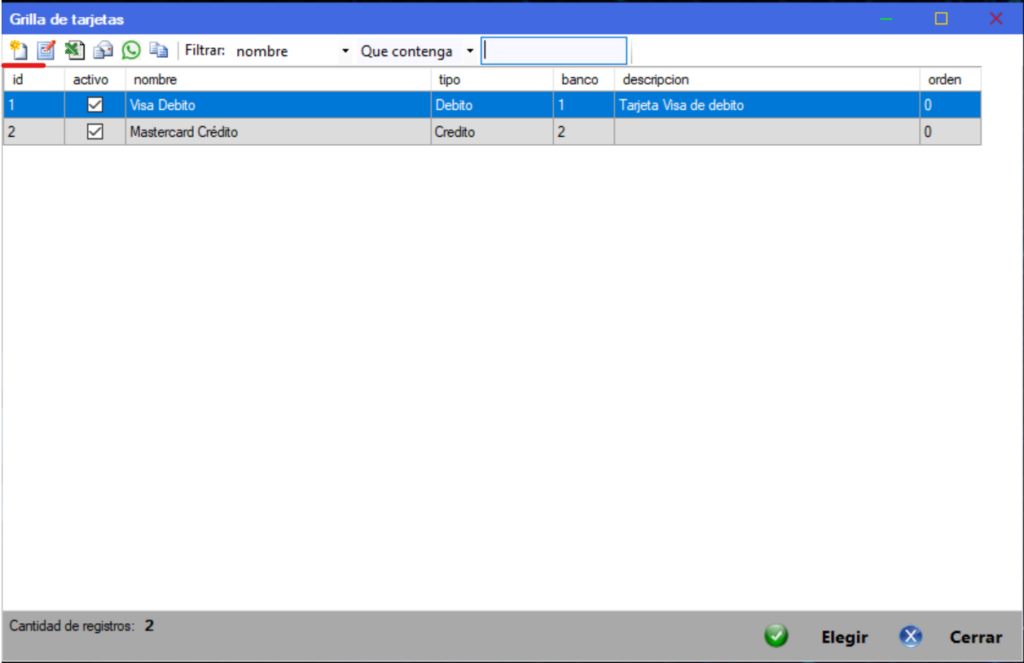
Task: Click the banco cell of Visa Debito
Action: tap(584, 105)
